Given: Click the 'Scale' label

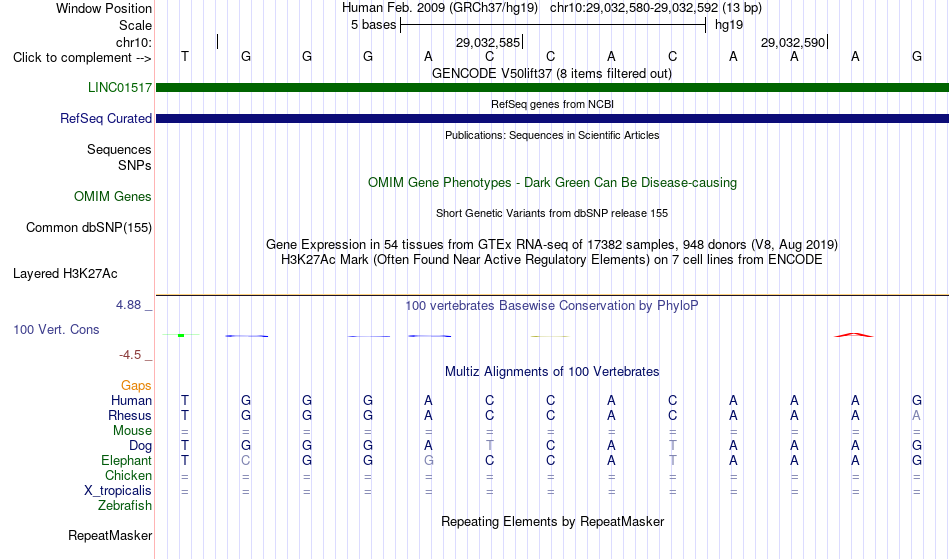Looking at the screenshot, I should point(135,25).
